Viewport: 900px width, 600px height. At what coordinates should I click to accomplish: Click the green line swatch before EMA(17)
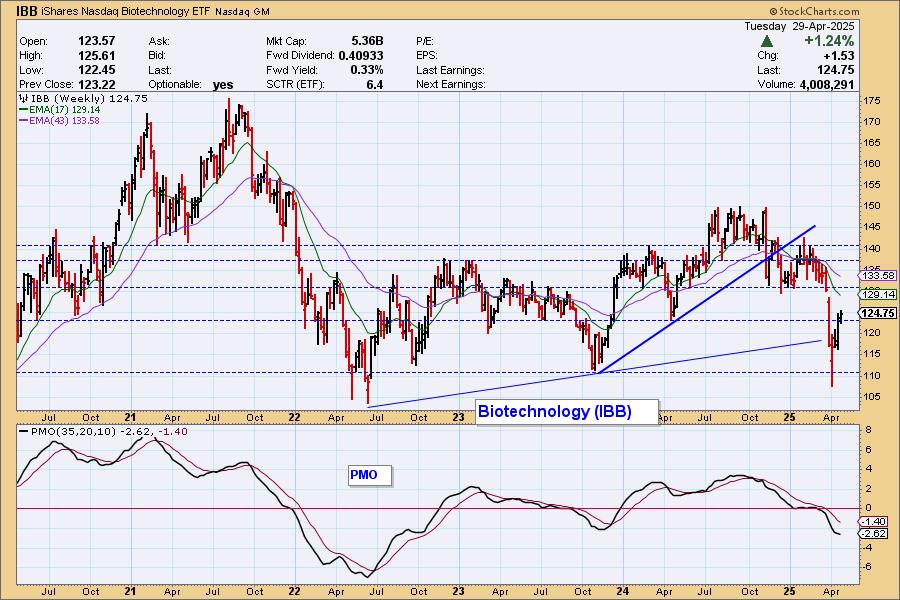pos(24,110)
